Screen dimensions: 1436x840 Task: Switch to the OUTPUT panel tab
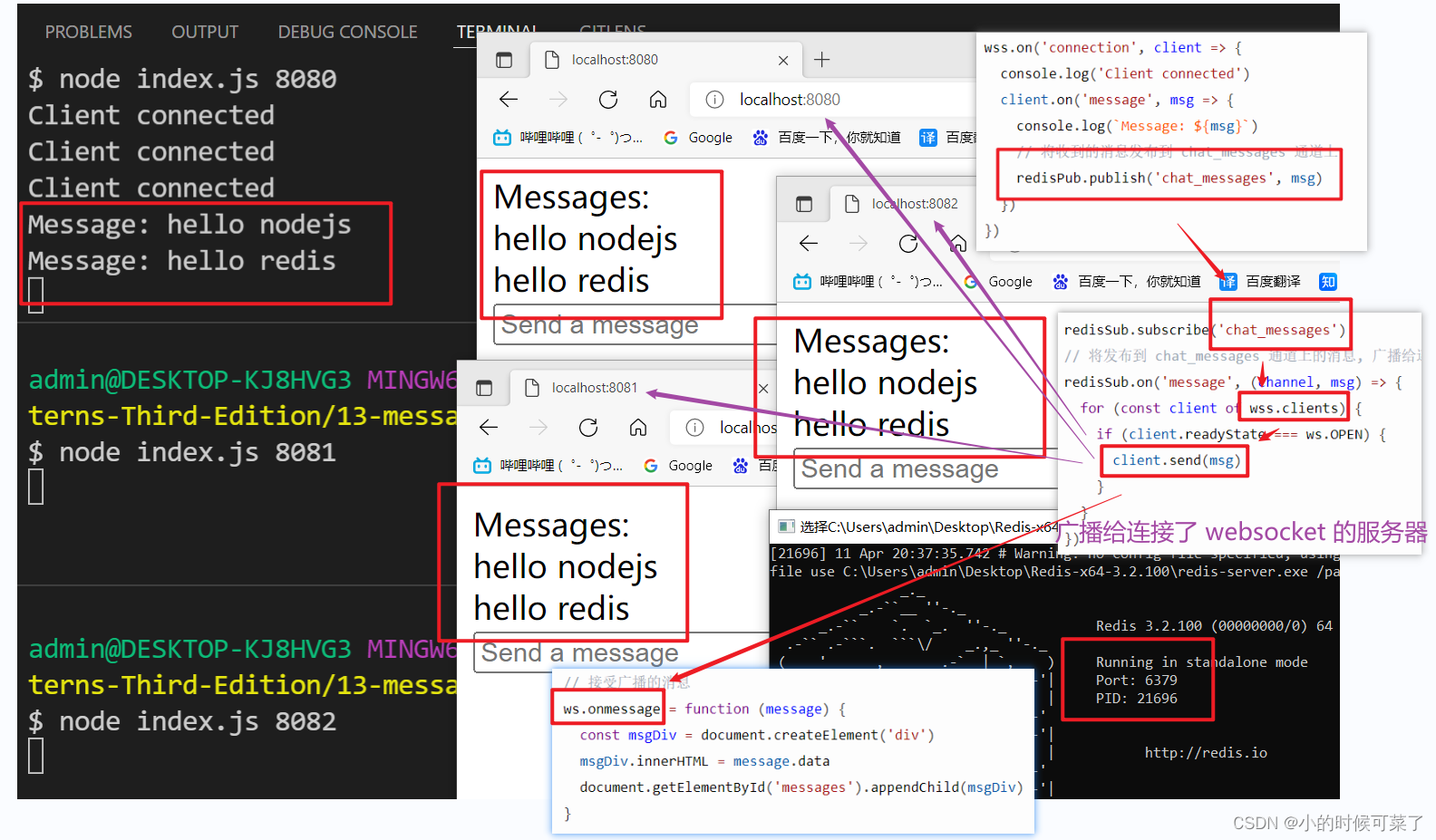[x=205, y=32]
